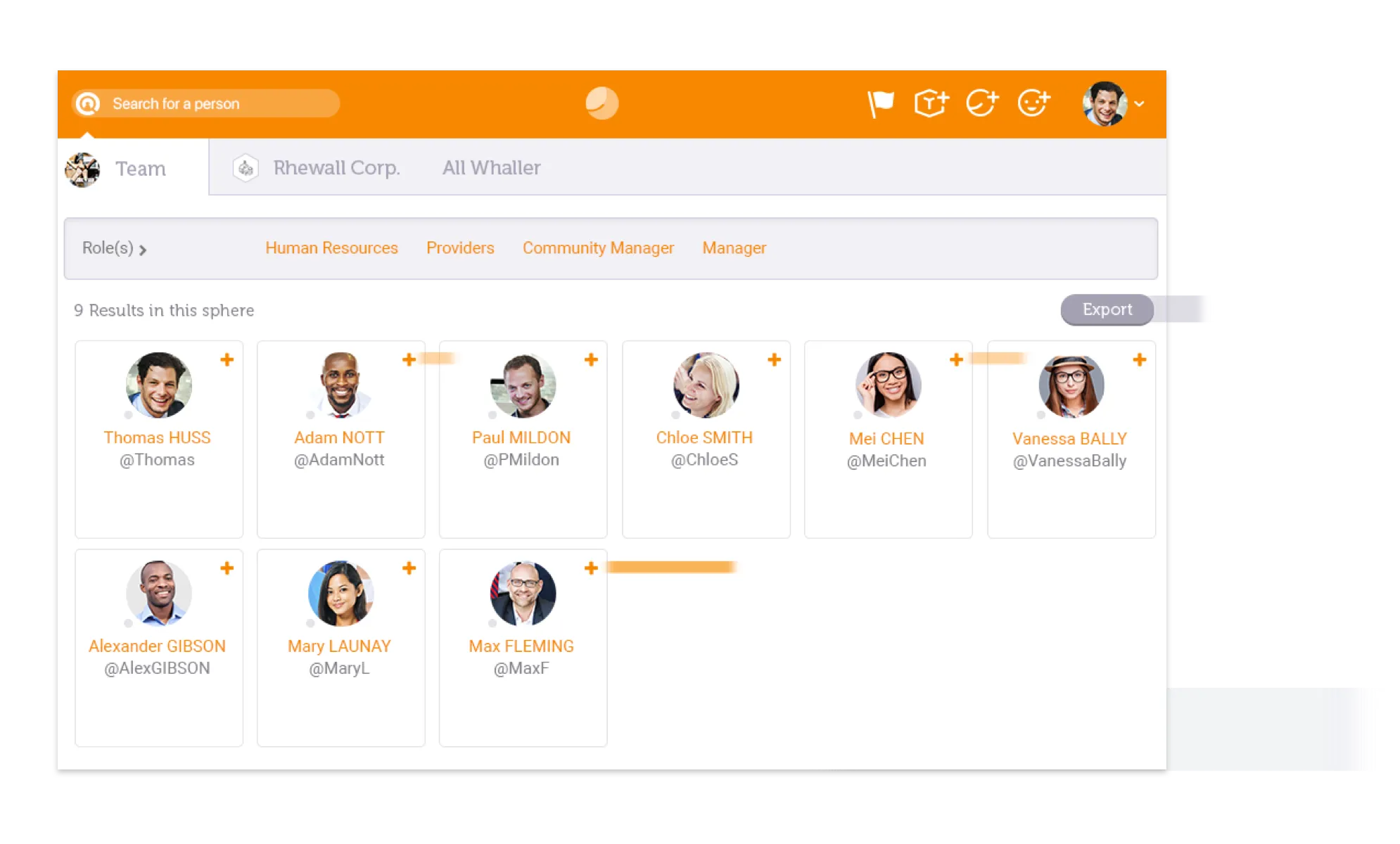Select the Community Manager role filter

pyautogui.click(x=598, y=247)
